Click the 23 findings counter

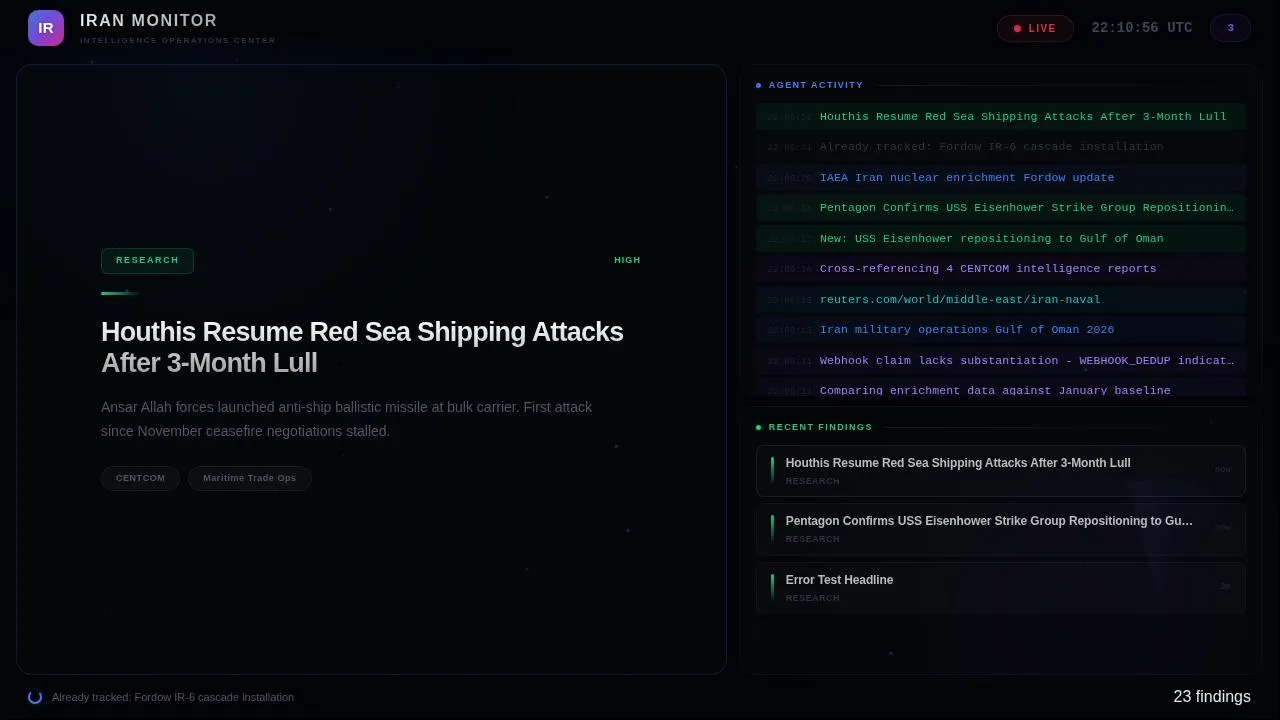[1211, 697]
